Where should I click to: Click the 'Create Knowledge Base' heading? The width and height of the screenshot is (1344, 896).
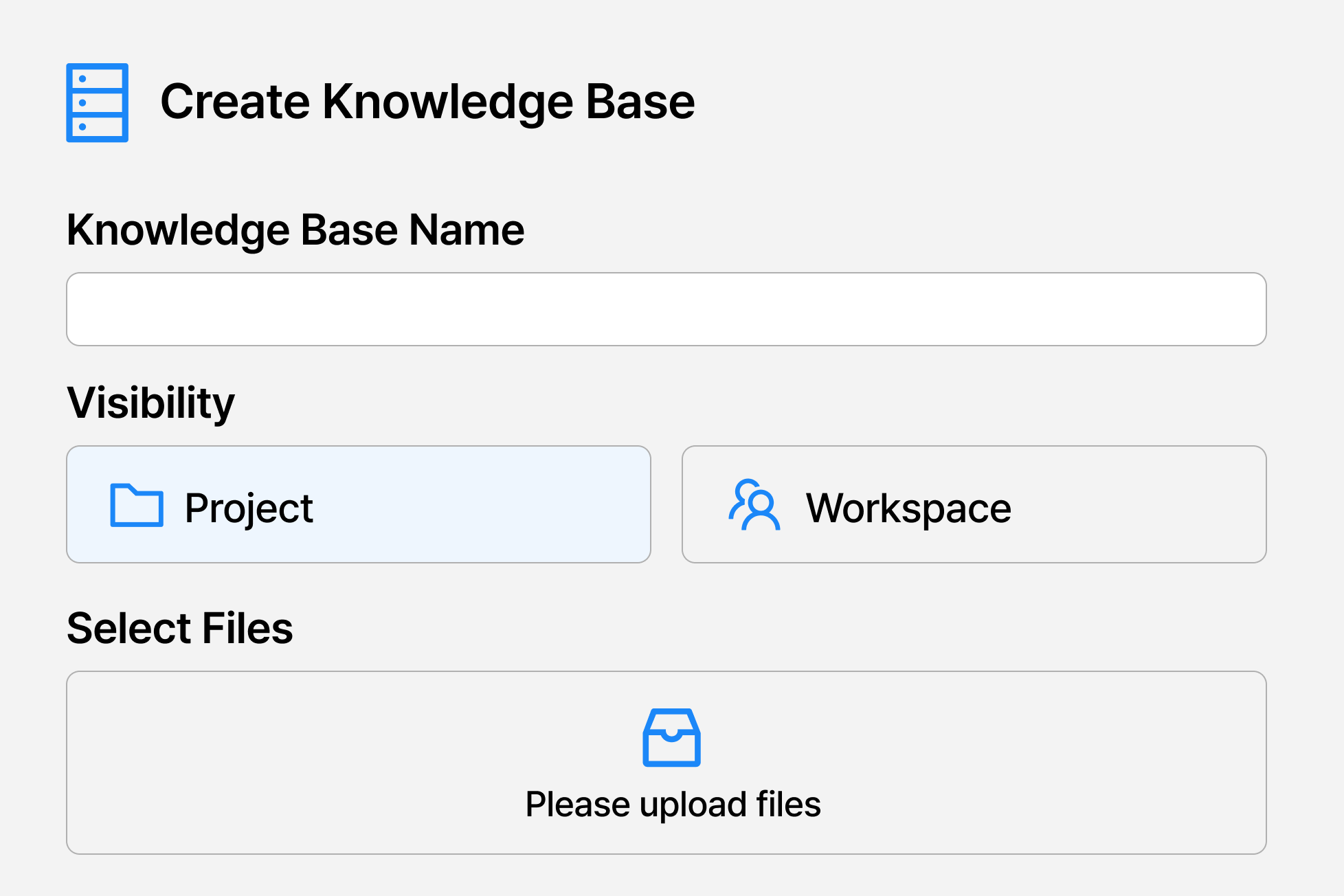point(427,102)
